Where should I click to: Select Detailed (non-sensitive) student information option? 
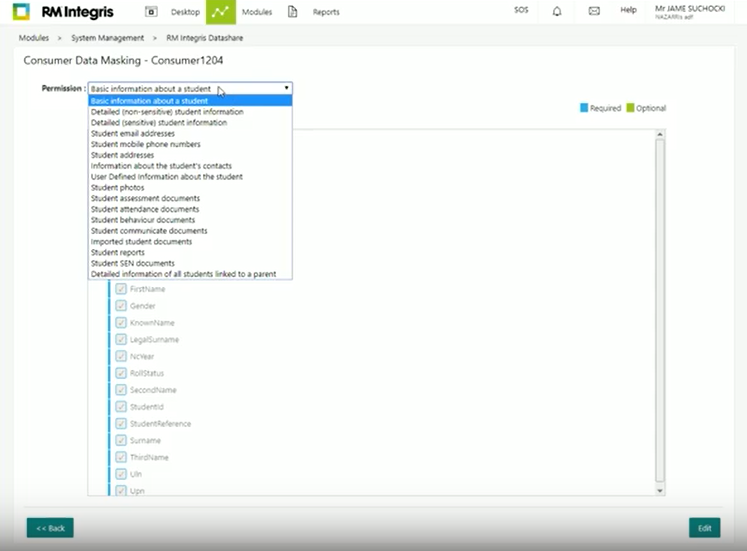[x=190, y=111]
